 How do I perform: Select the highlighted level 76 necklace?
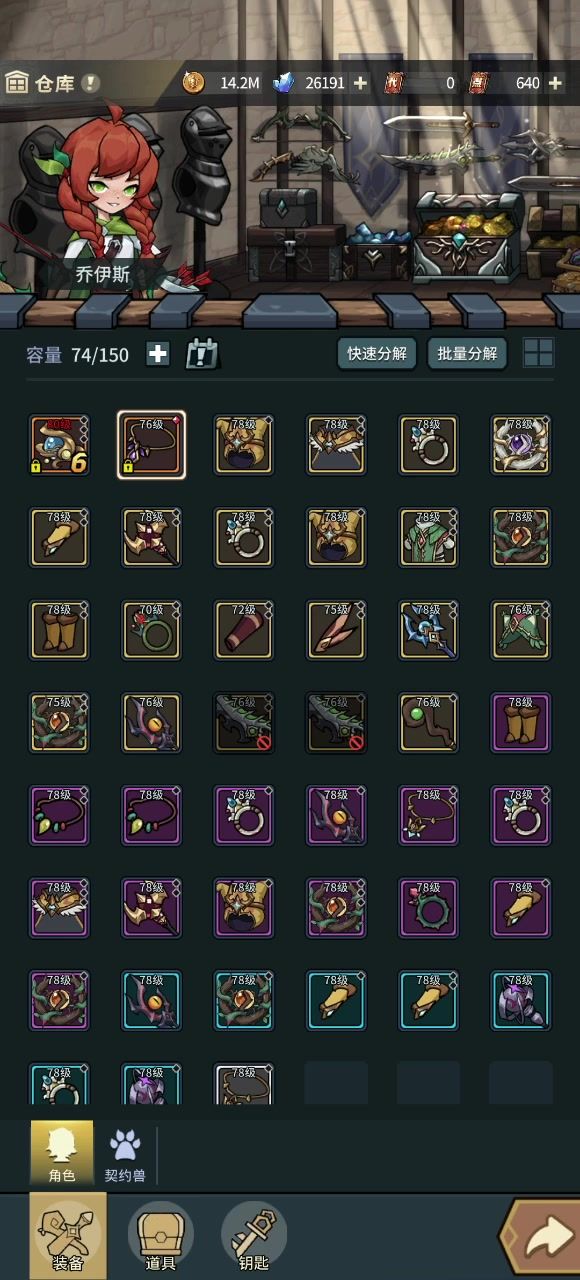tap(151, 445)
